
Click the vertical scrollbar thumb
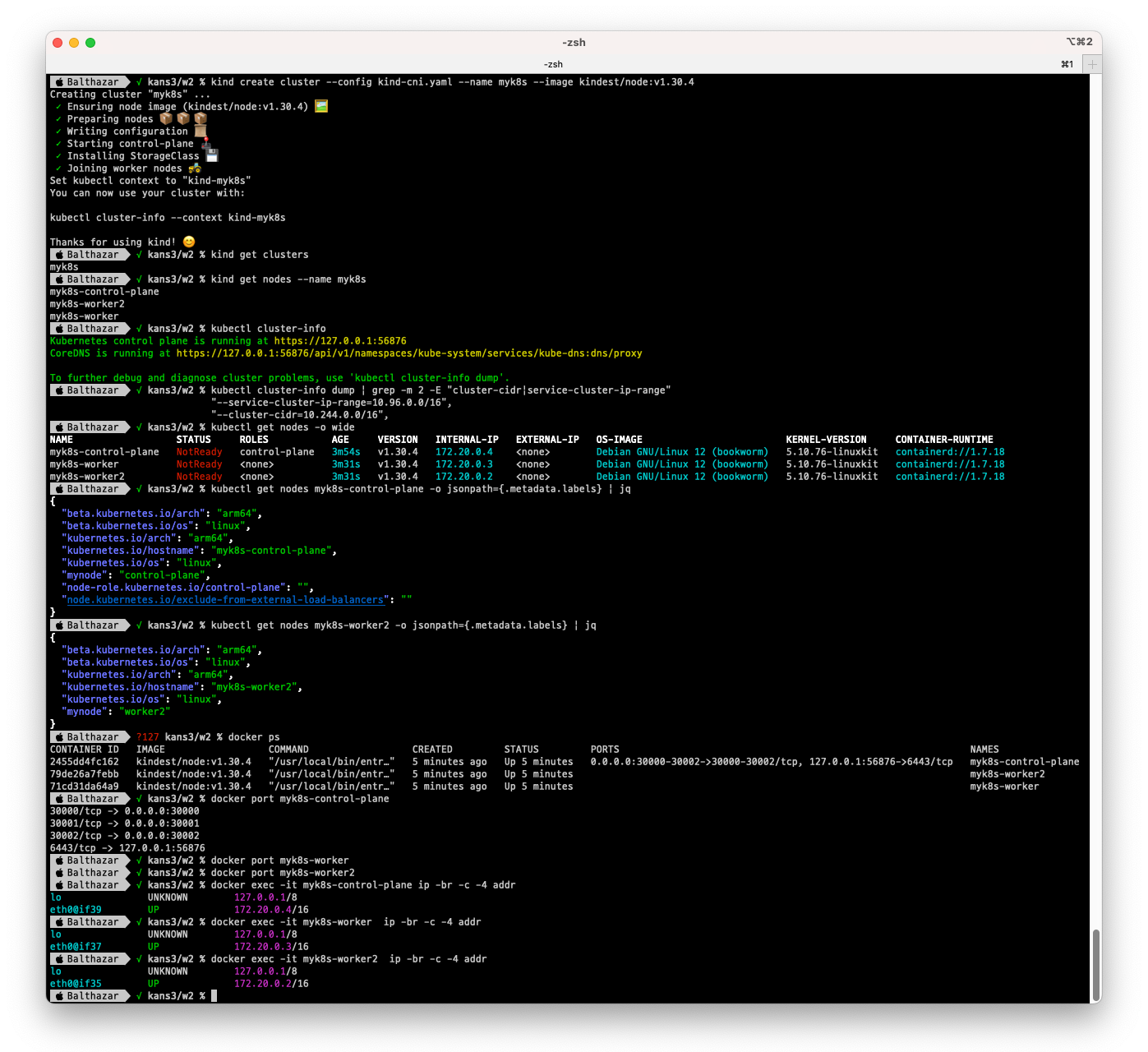point(1095,963)
